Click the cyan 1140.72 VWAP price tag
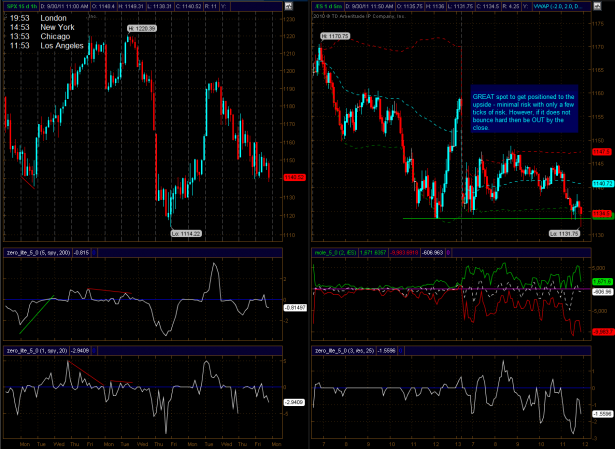 [x=602, y=184]
